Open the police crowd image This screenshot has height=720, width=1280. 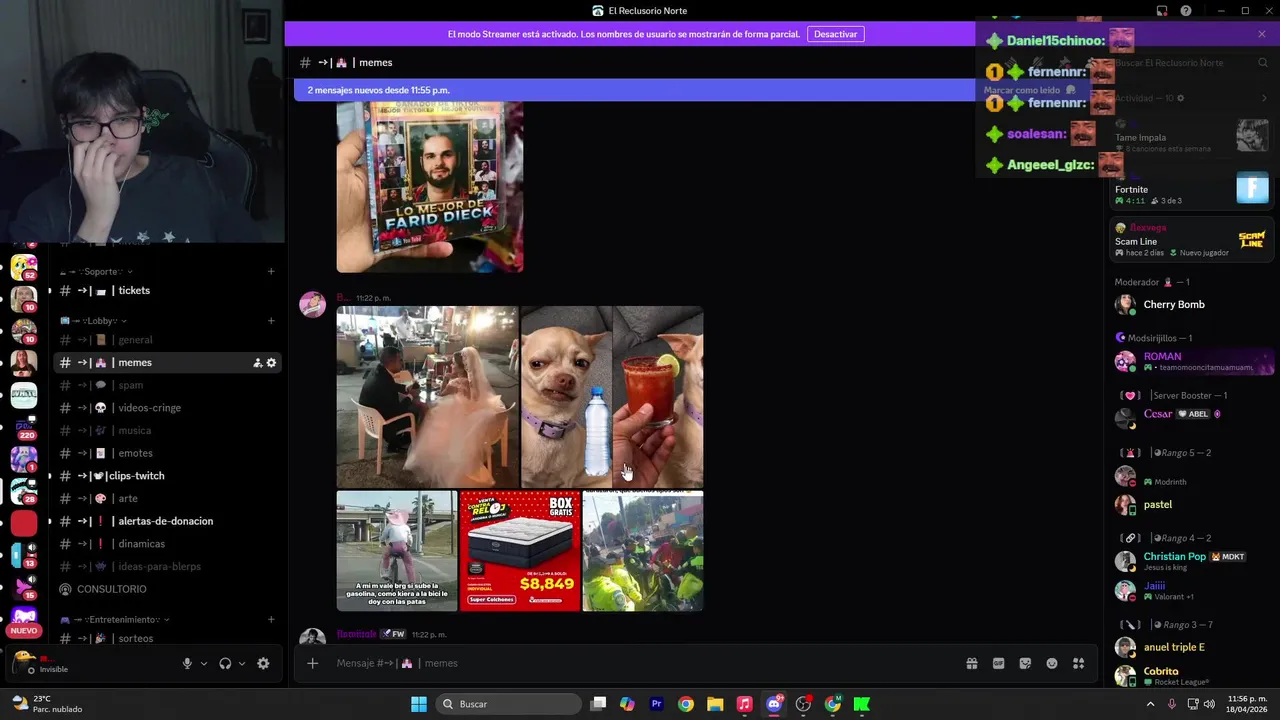(x=643, y=551)
